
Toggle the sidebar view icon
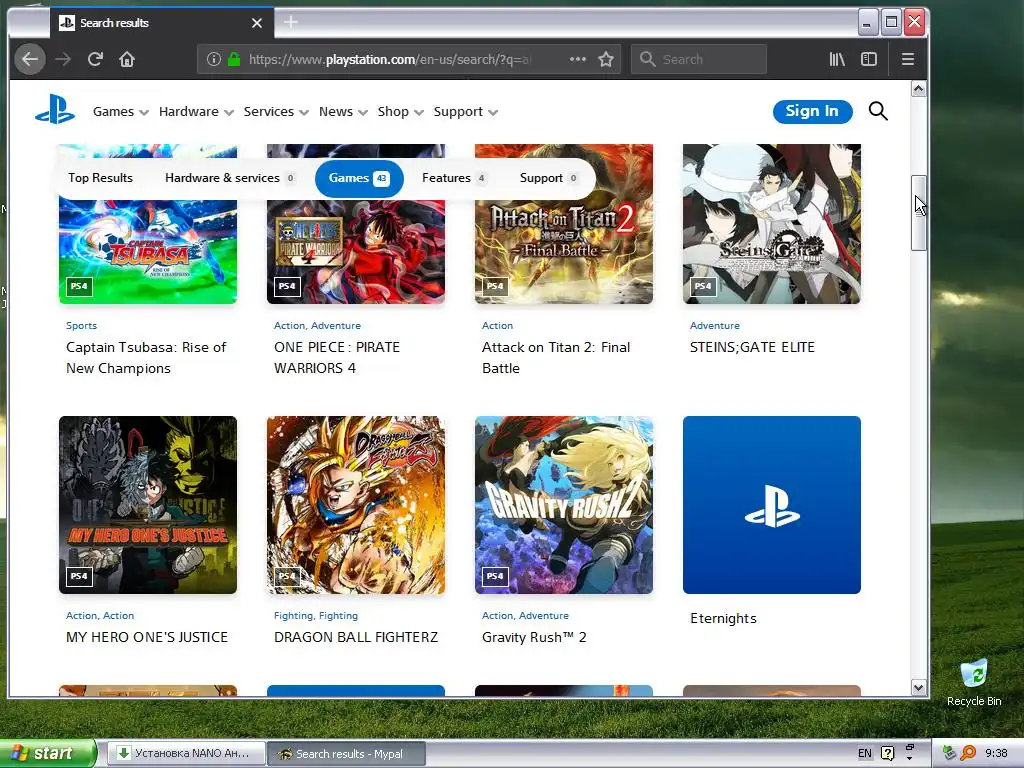pos(869,59)
